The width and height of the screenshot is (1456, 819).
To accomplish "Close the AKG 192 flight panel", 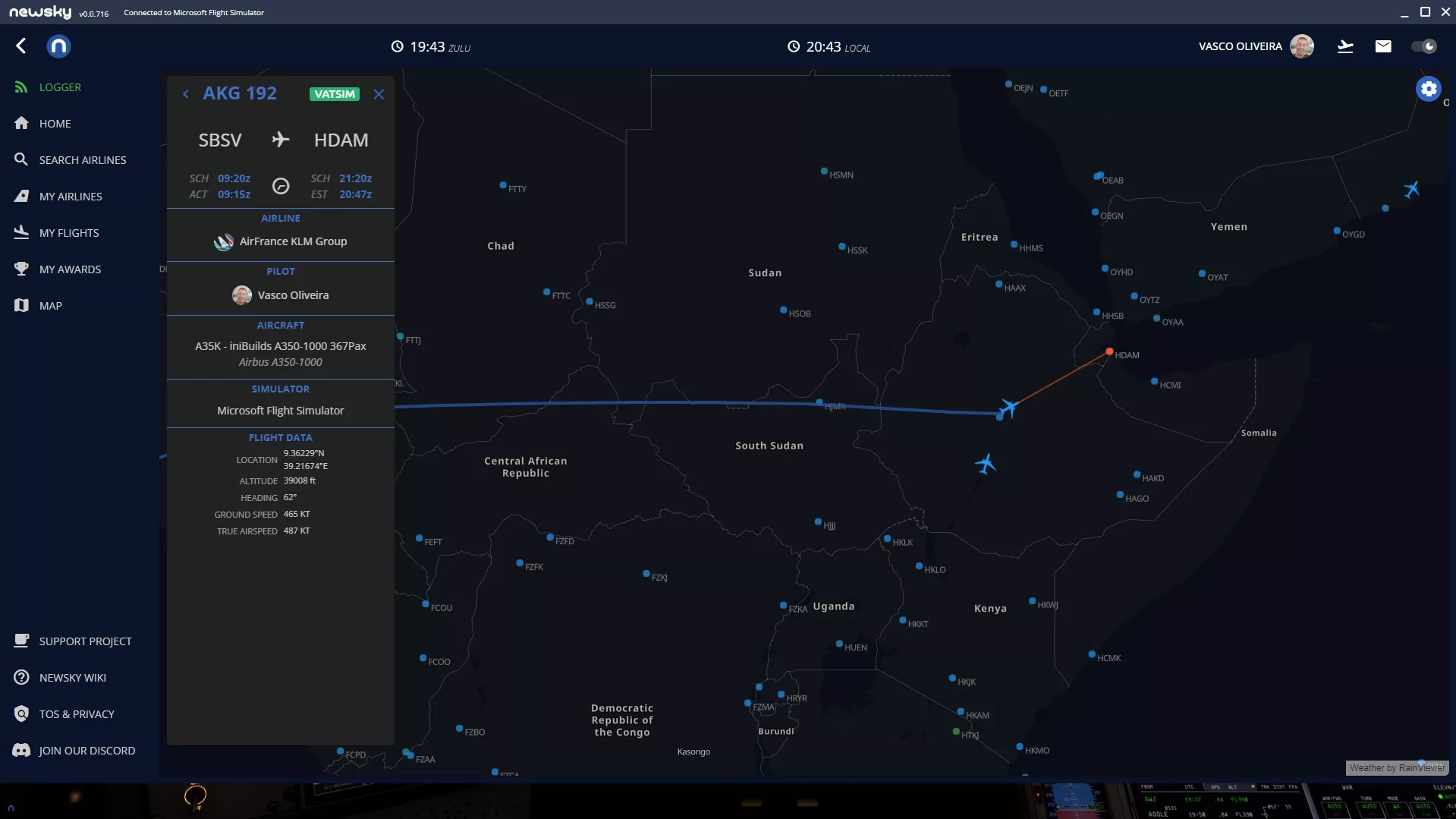I will tap(379, 94).
